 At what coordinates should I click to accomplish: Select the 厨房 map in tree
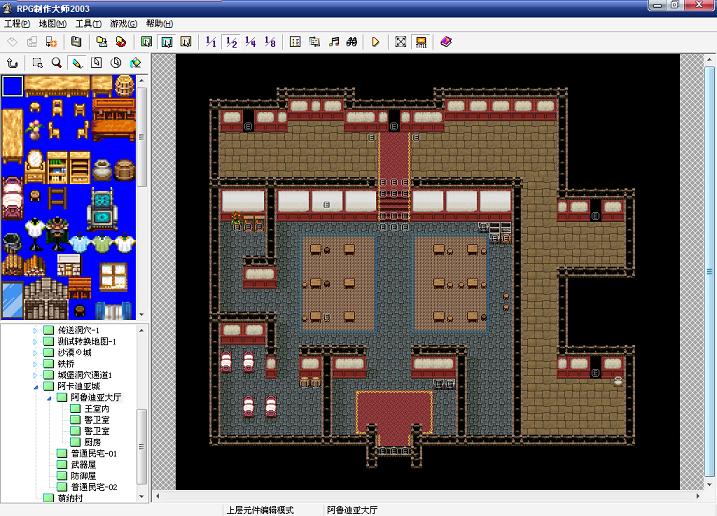92,442
